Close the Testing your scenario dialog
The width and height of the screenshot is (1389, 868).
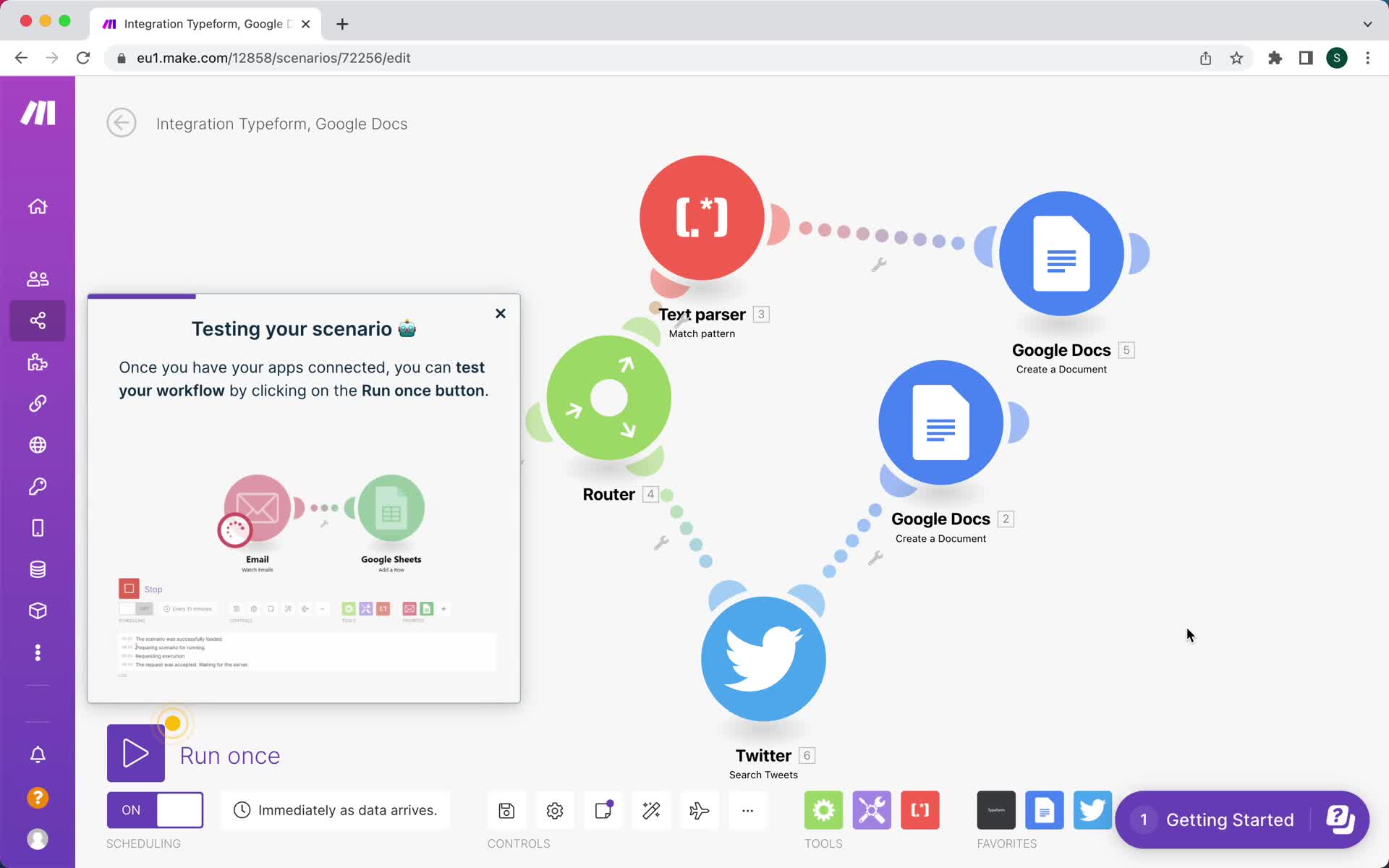[x=500, y=313]
